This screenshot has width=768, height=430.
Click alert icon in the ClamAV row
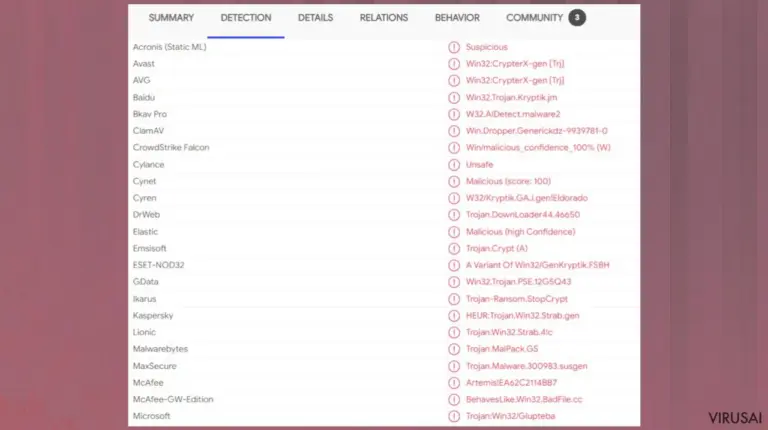(x=454, y=131)
